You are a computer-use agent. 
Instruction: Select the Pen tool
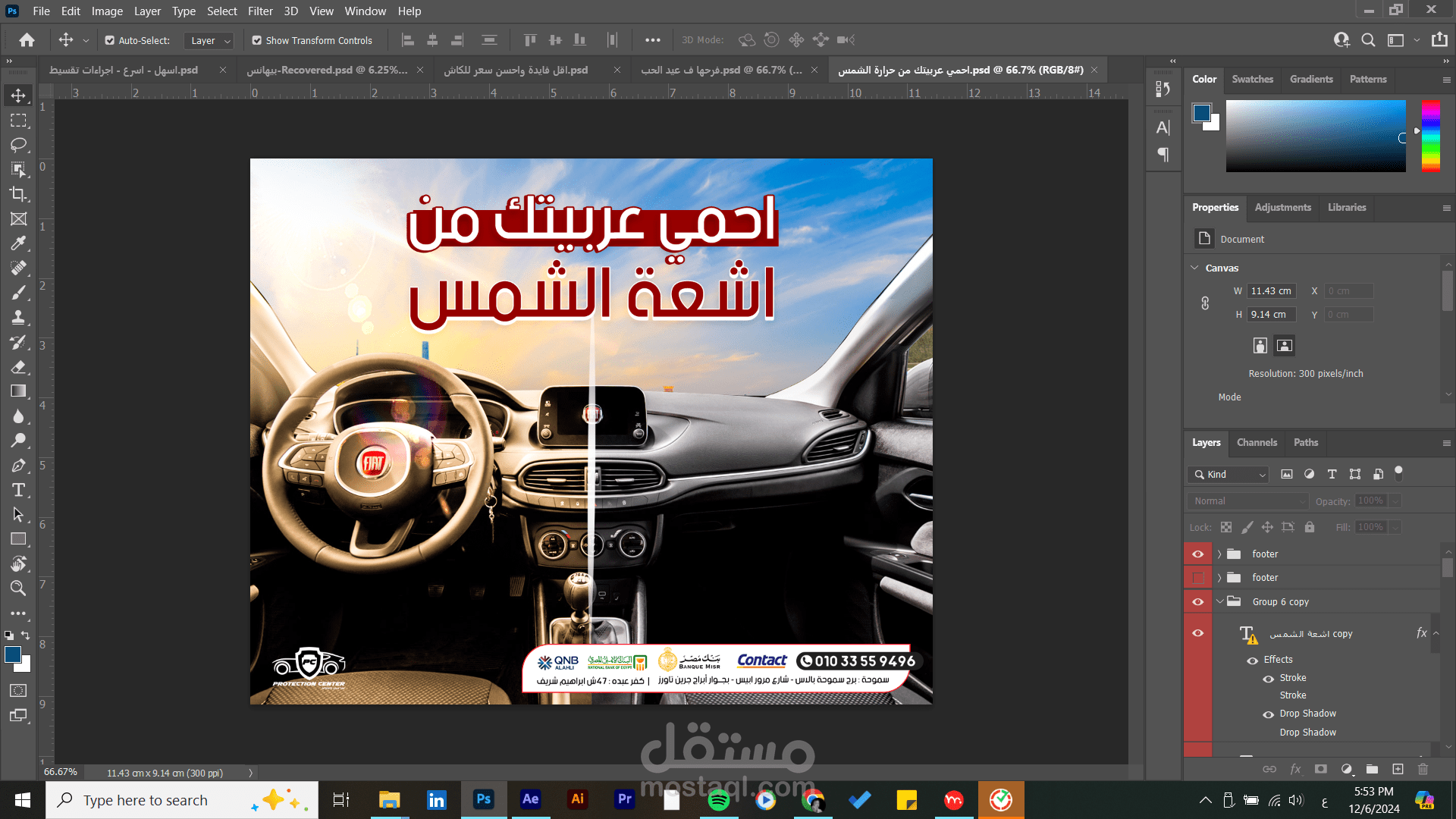[18, 466]
